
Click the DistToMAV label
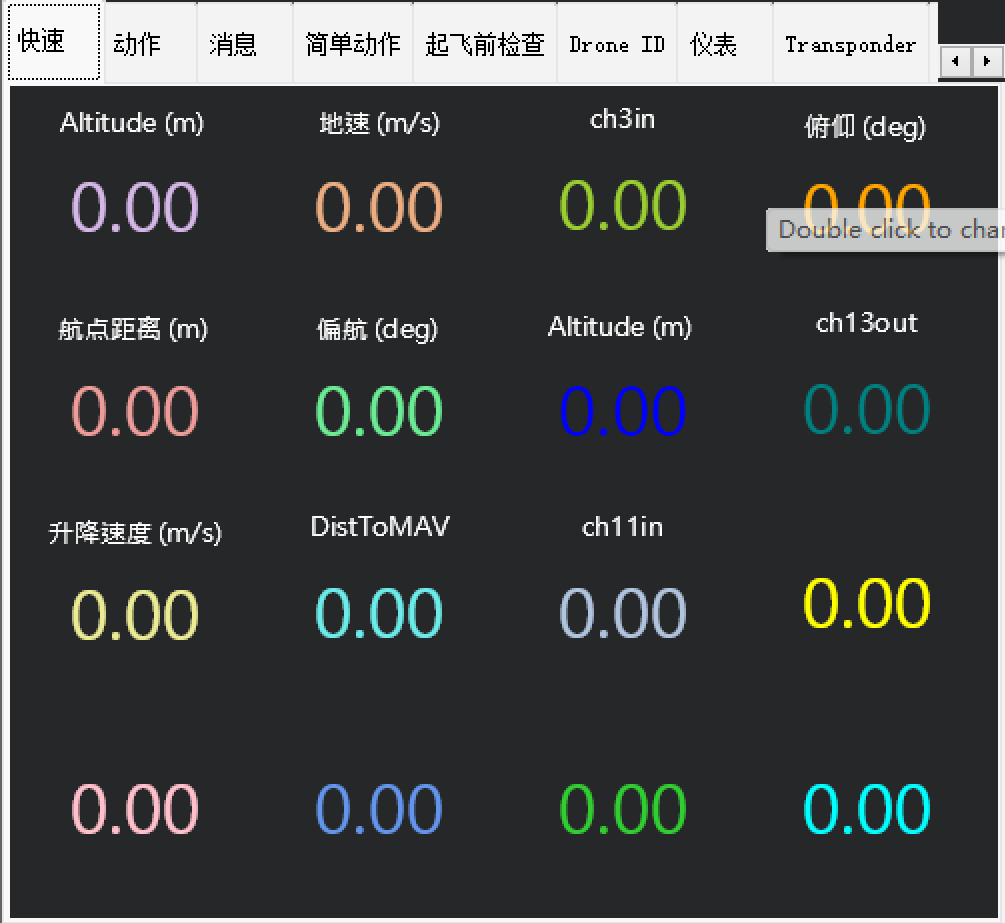379,526
